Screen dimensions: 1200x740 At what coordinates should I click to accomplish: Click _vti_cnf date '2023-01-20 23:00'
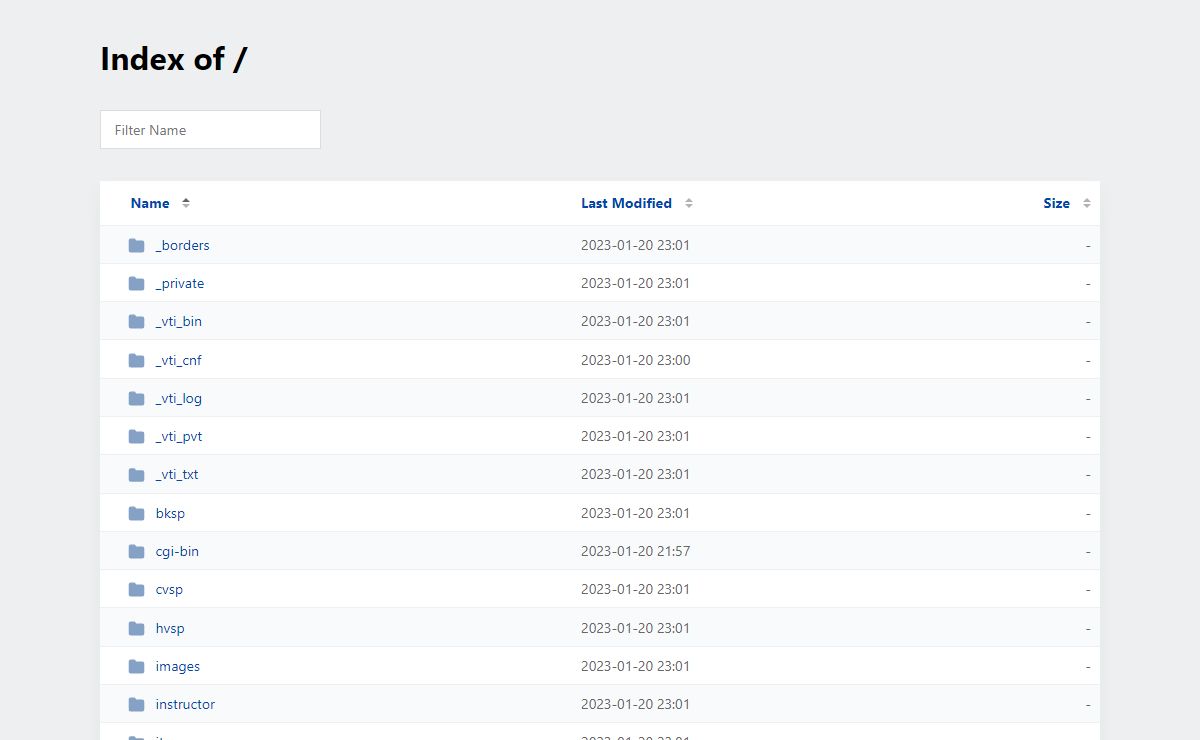636,361
